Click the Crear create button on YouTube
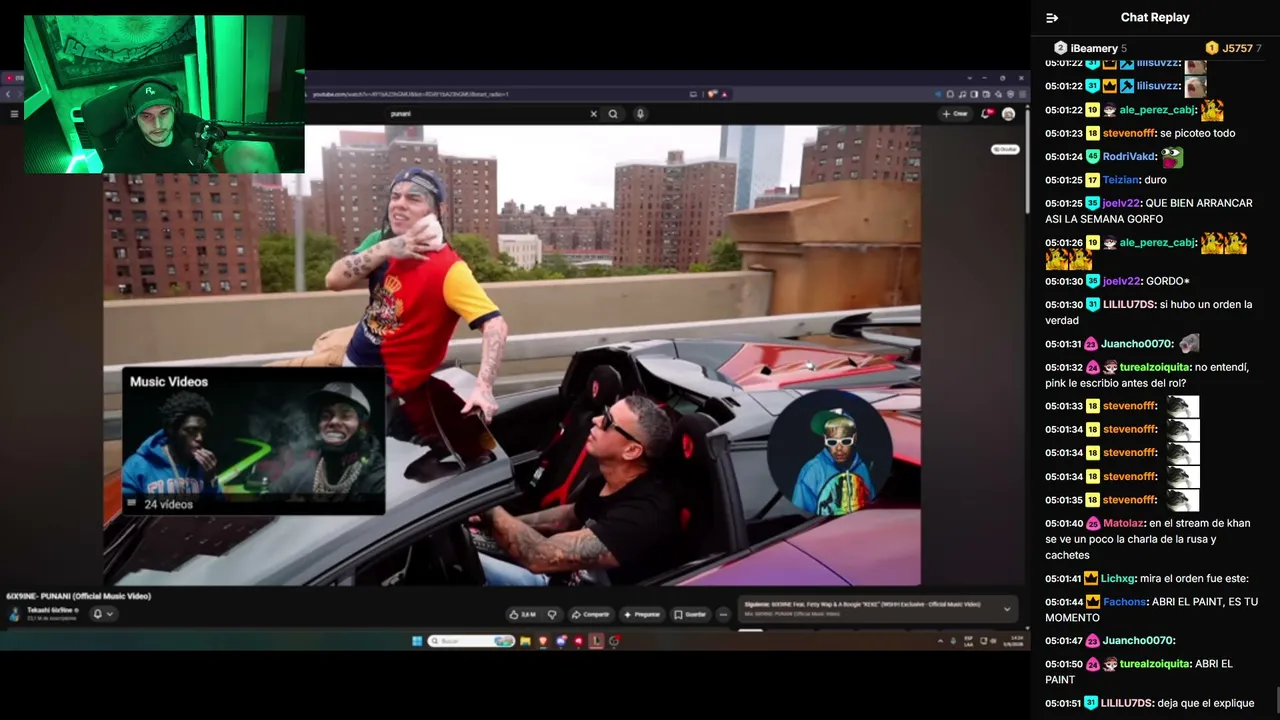Screen dimensions: 1280x720 coord(955,114)
